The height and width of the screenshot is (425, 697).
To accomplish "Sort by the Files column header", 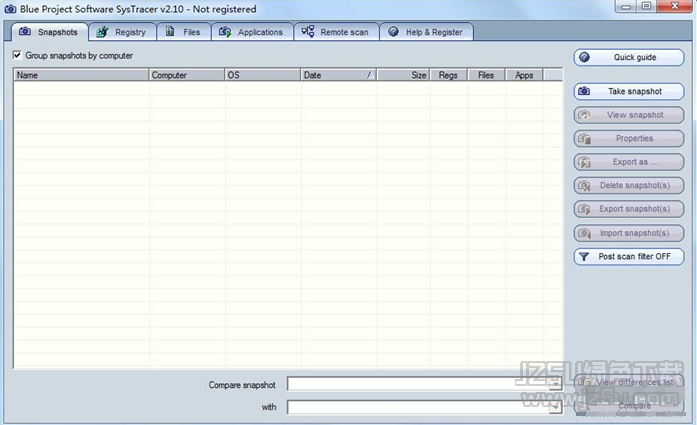I will (x=486, y=75).
